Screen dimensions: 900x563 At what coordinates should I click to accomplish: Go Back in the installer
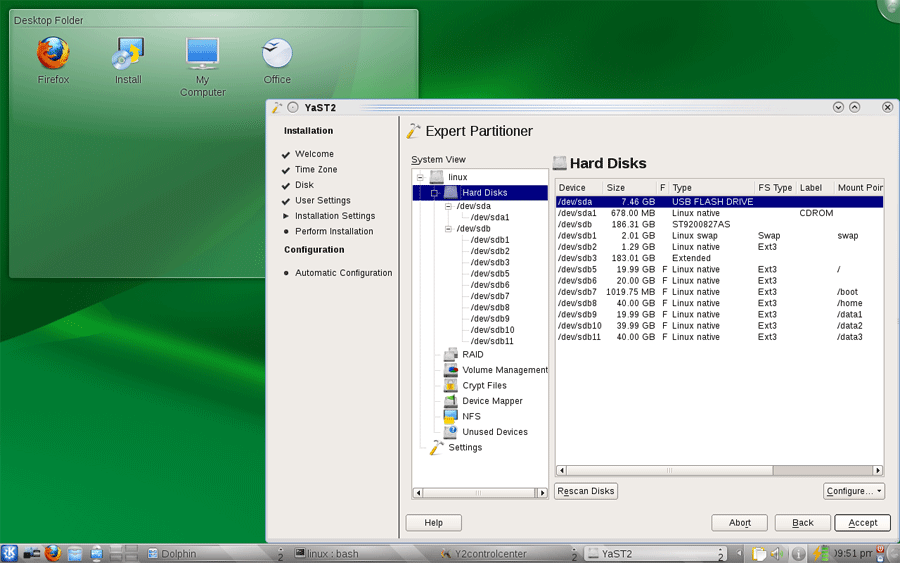point(802,523)
